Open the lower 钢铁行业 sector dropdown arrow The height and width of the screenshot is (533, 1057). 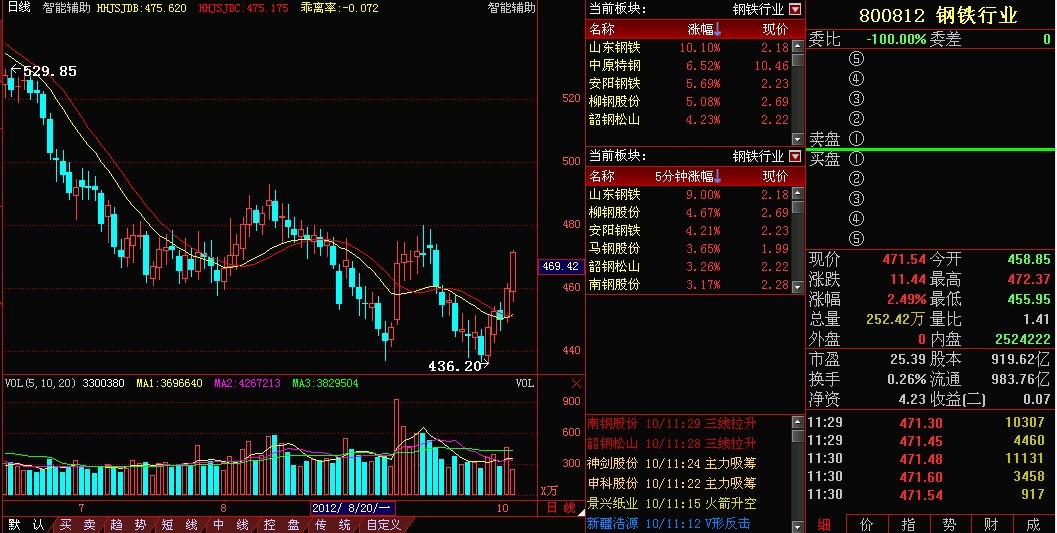[x=795, y=156]
